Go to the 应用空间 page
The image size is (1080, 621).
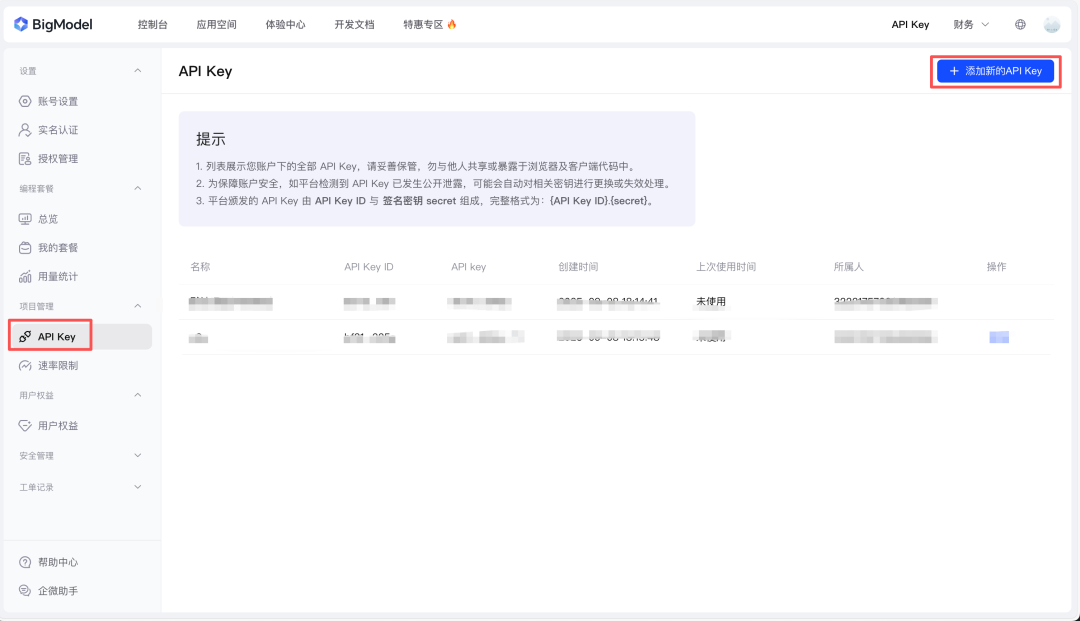[x=216, y=24]
